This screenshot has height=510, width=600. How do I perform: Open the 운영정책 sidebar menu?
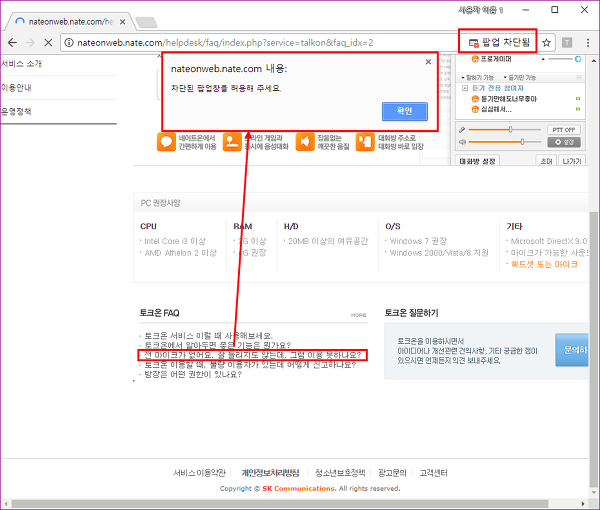coord(16,112)
